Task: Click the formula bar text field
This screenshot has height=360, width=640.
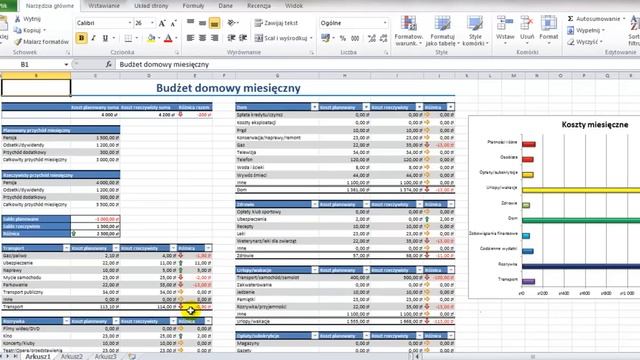Action: coord(378,64)
